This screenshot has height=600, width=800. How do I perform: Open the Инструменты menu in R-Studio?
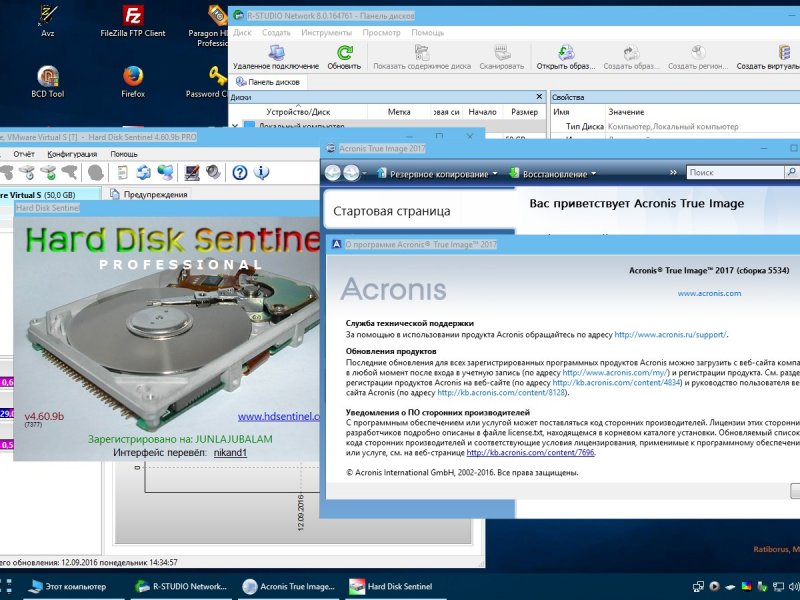[327, 33]
